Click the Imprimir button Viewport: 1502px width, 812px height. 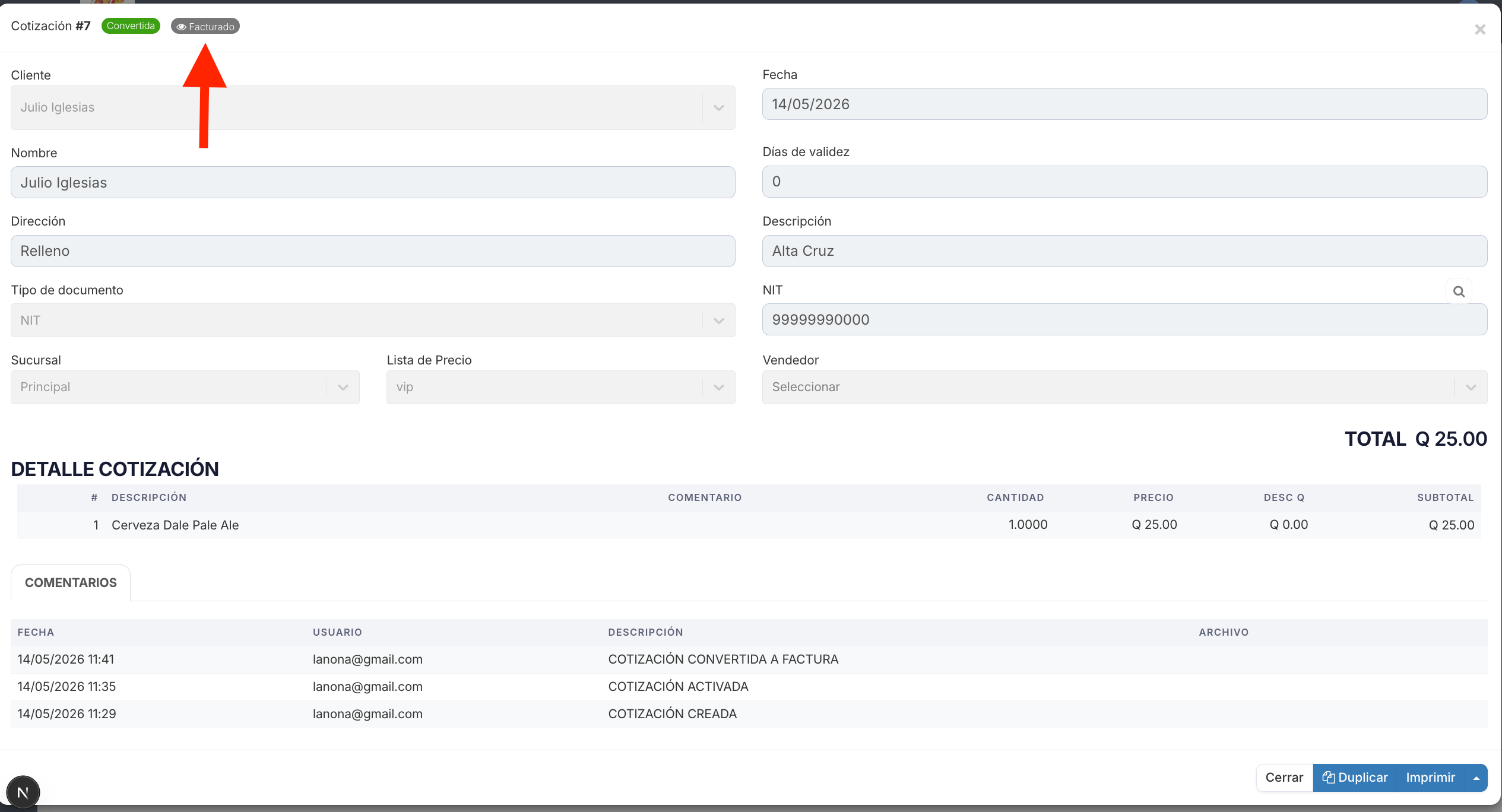1430,778
